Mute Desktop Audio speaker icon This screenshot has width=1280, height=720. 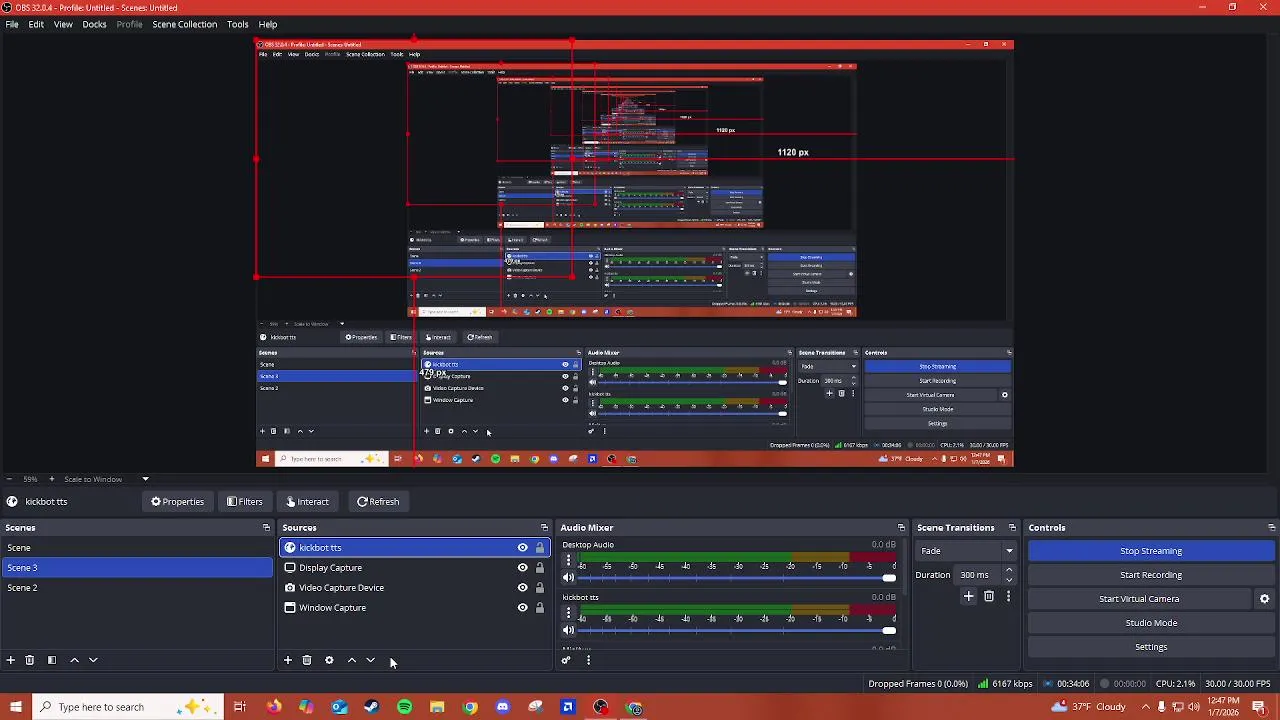[568, 578]
